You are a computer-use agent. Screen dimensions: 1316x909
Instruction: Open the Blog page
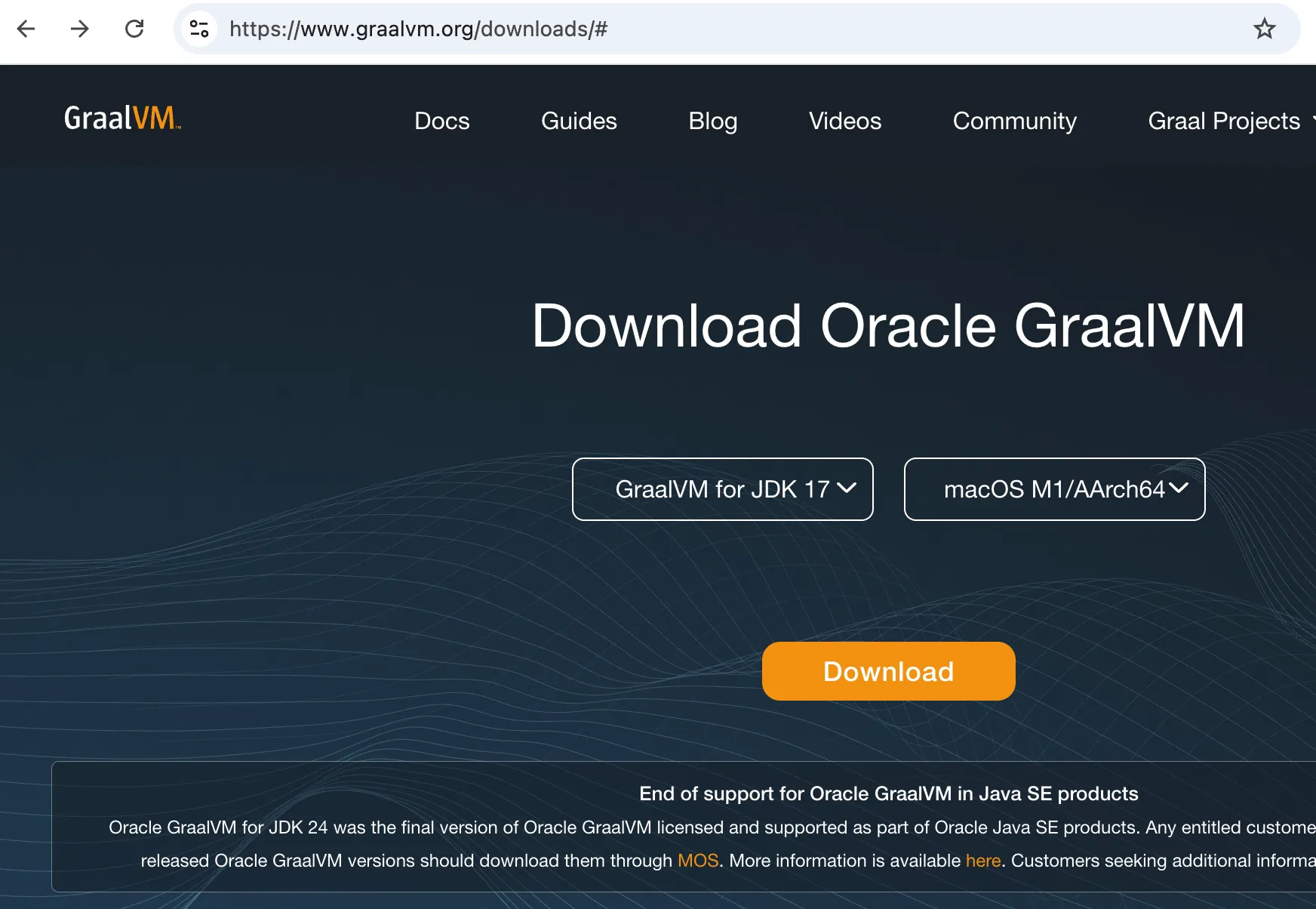coord(712,121)
